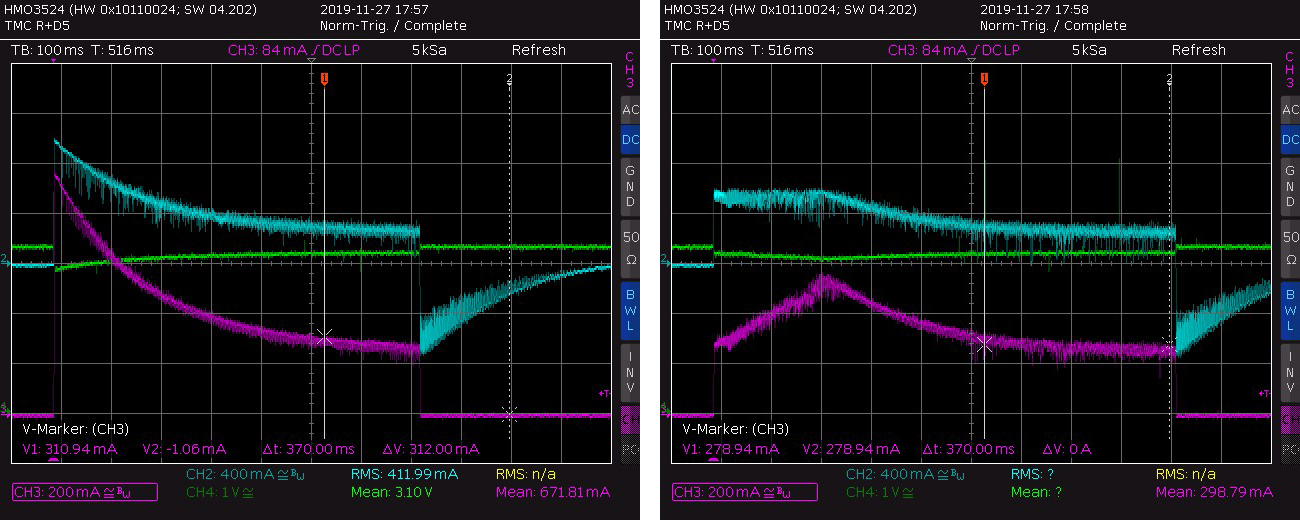Click TB: 100 ms timebase in right scope

pyautogui.click(x=707, y=50)
